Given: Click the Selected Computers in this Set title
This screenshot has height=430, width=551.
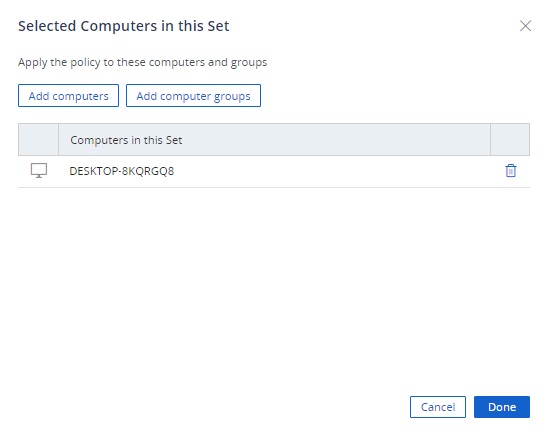Looking at the screenshot, I should pos(124,26).
